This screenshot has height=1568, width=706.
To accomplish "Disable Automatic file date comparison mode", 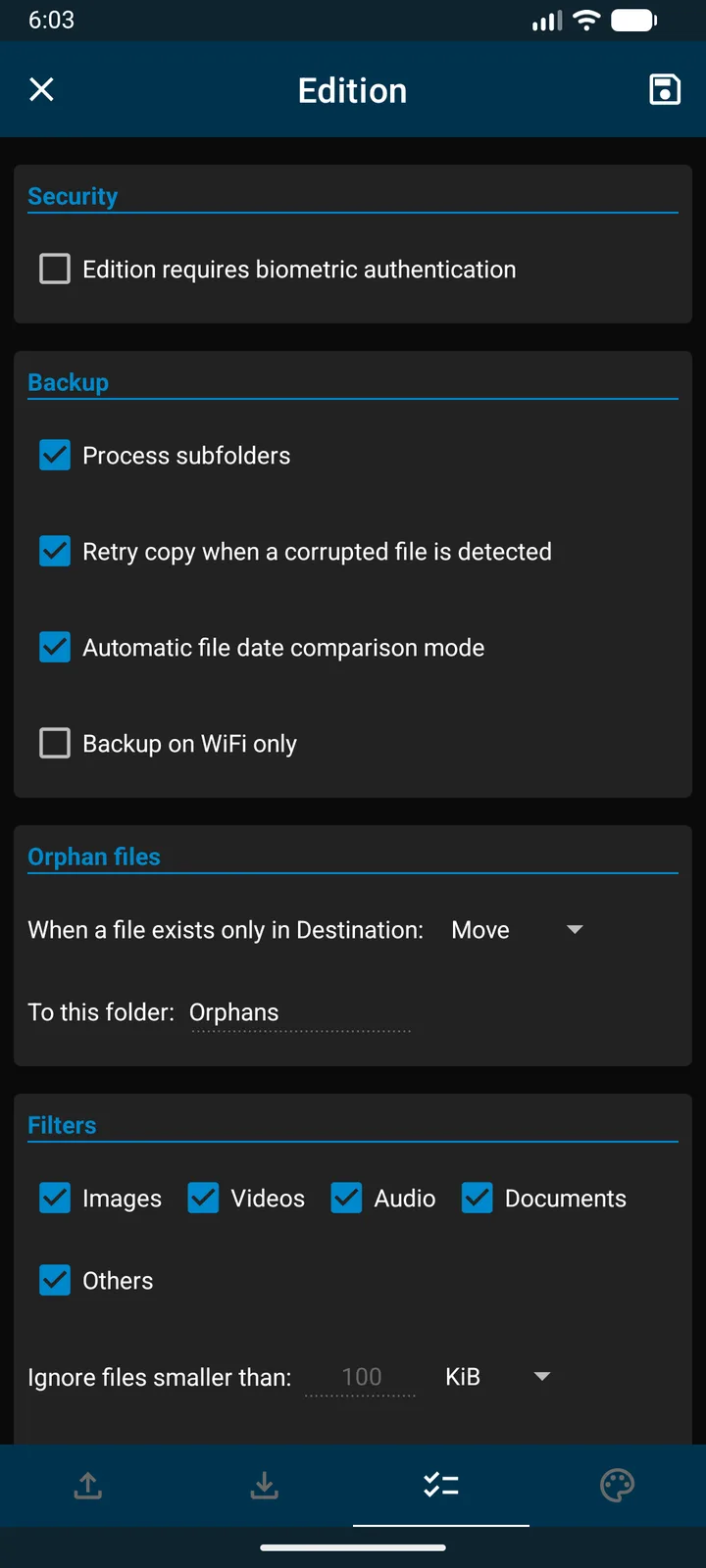I will pos(55,647).
